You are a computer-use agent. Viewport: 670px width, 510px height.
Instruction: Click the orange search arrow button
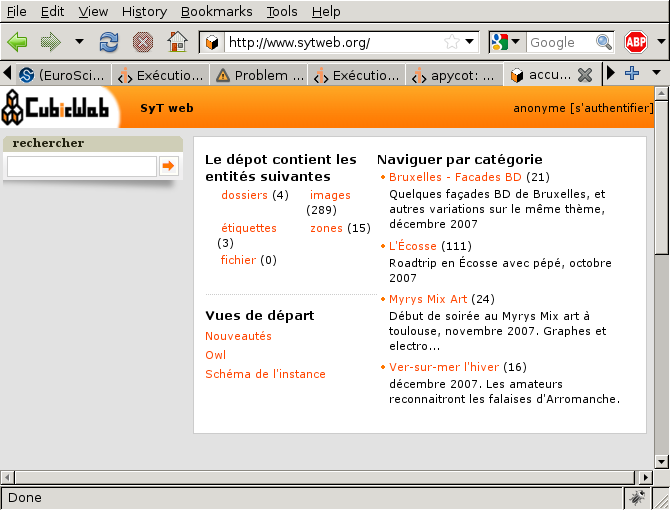[168, 166]
